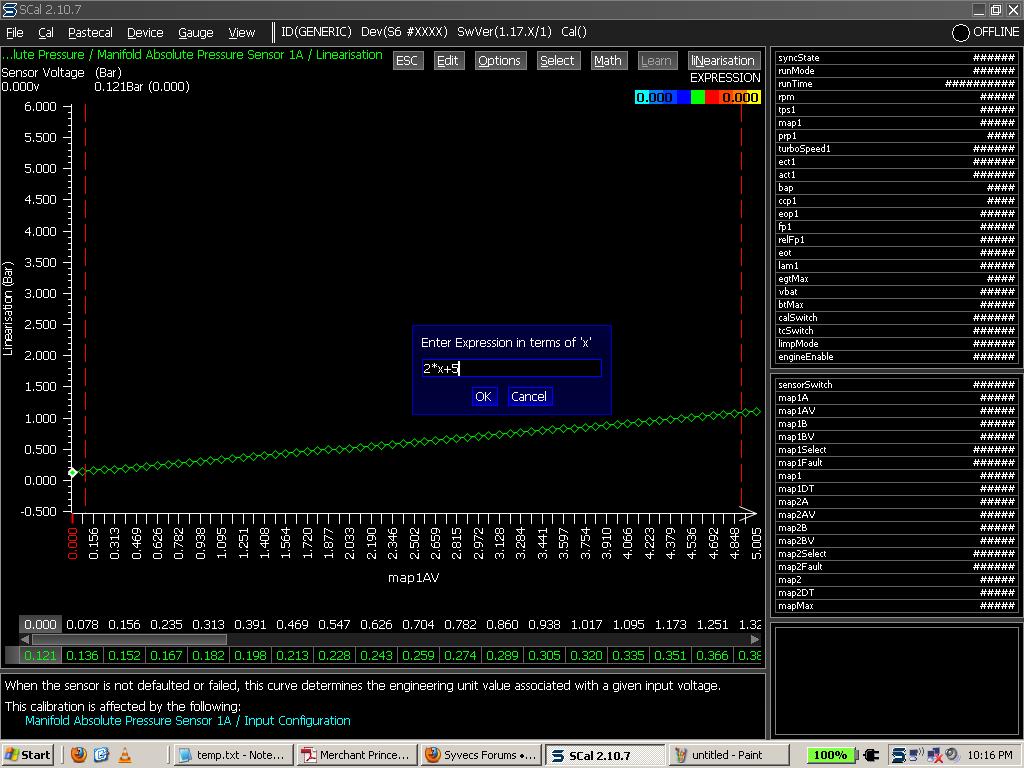Open the Options menu in graph toolbar
The width and height of the screenshot is (1024, 768).
click(499, 61)
